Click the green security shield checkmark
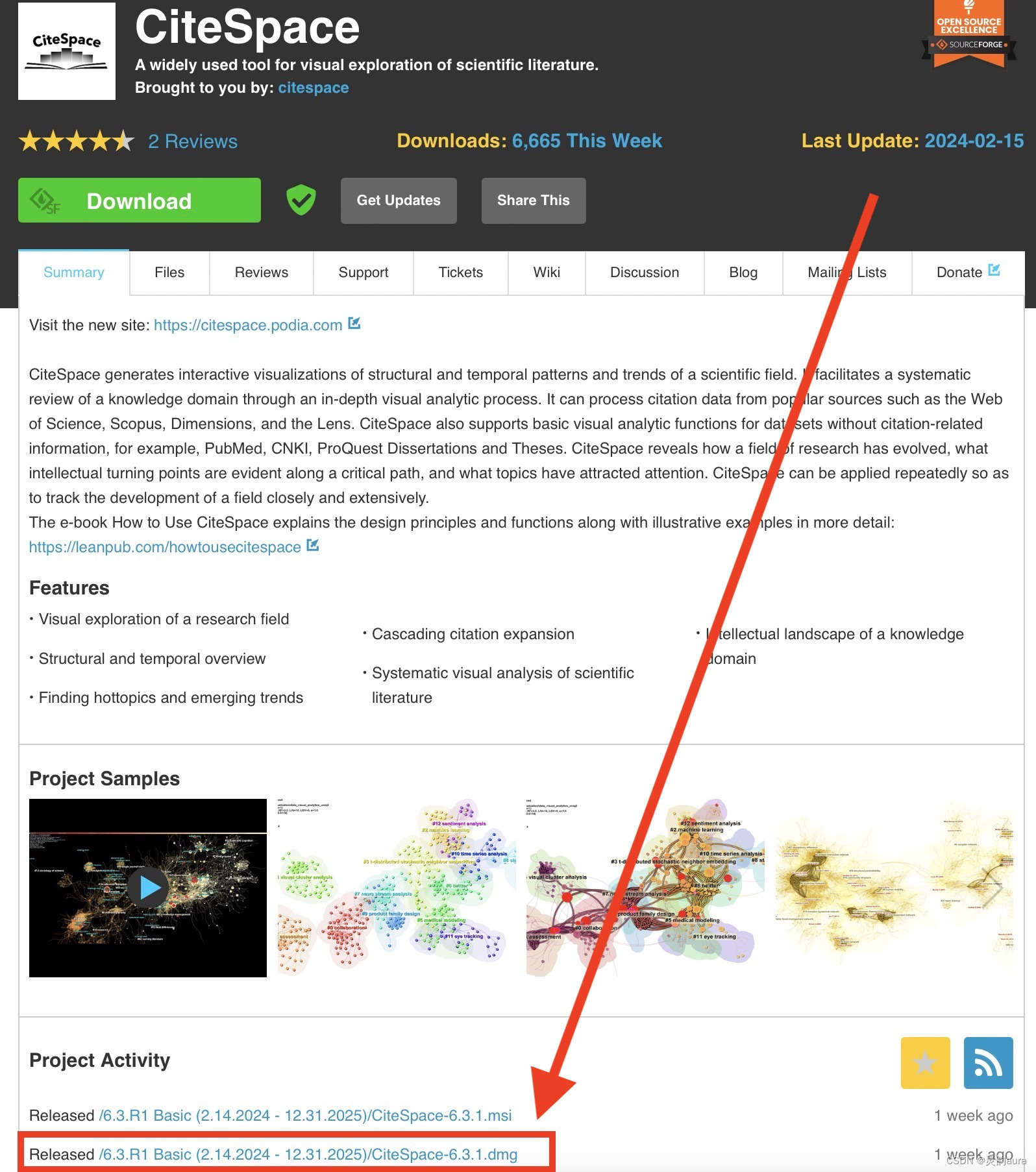1036x1172 pixels. (301, 200)
